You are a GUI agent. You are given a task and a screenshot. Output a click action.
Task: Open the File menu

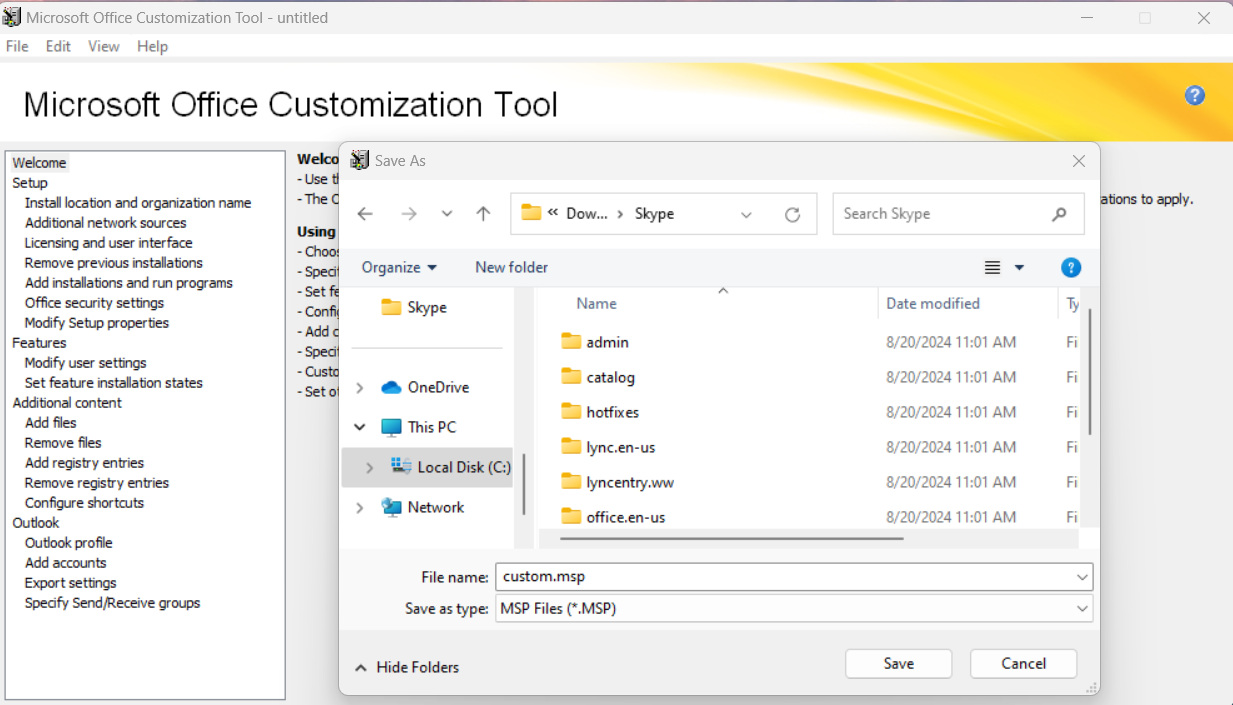click(17, 46)
